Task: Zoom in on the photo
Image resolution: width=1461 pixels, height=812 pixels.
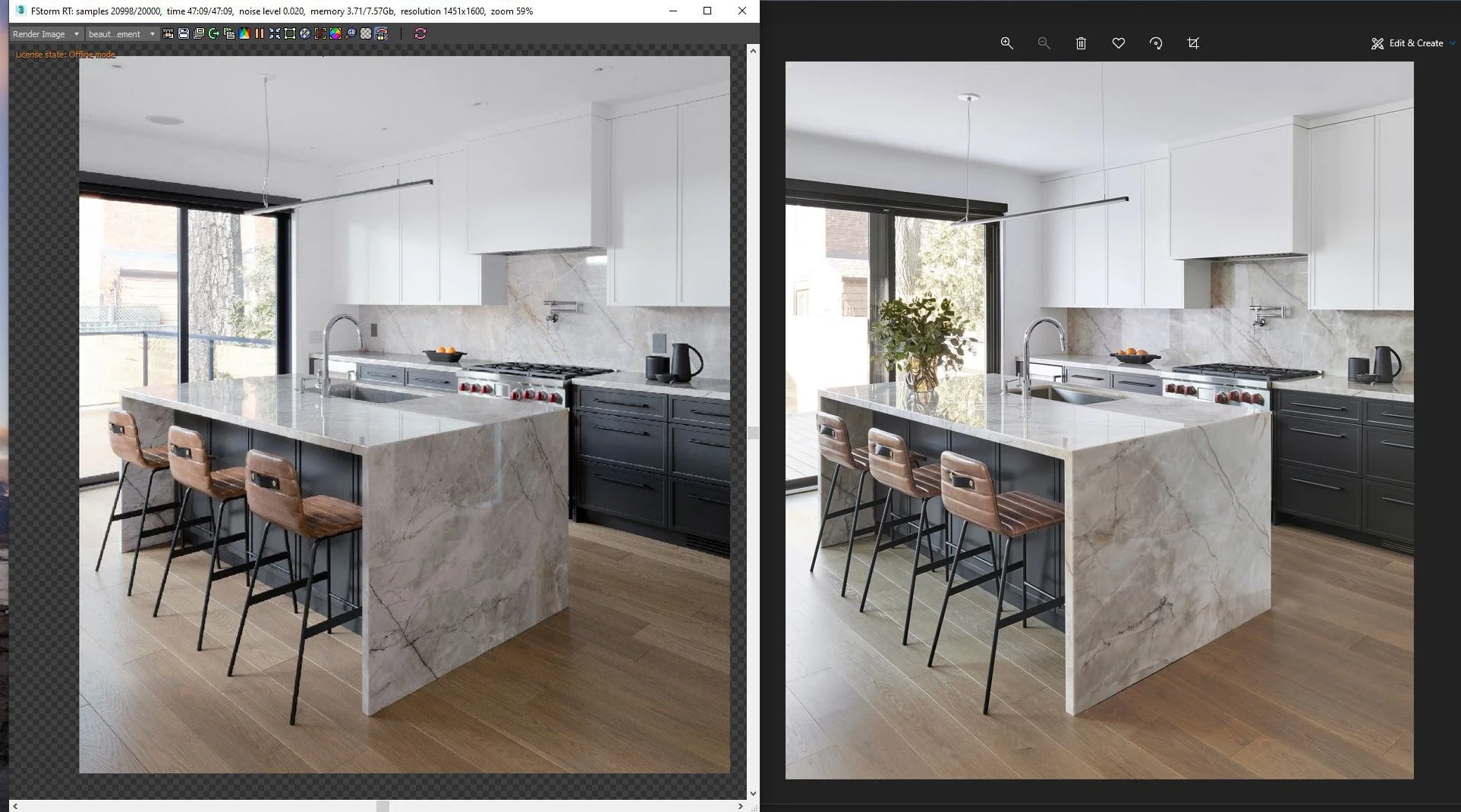Action: 1006,43
